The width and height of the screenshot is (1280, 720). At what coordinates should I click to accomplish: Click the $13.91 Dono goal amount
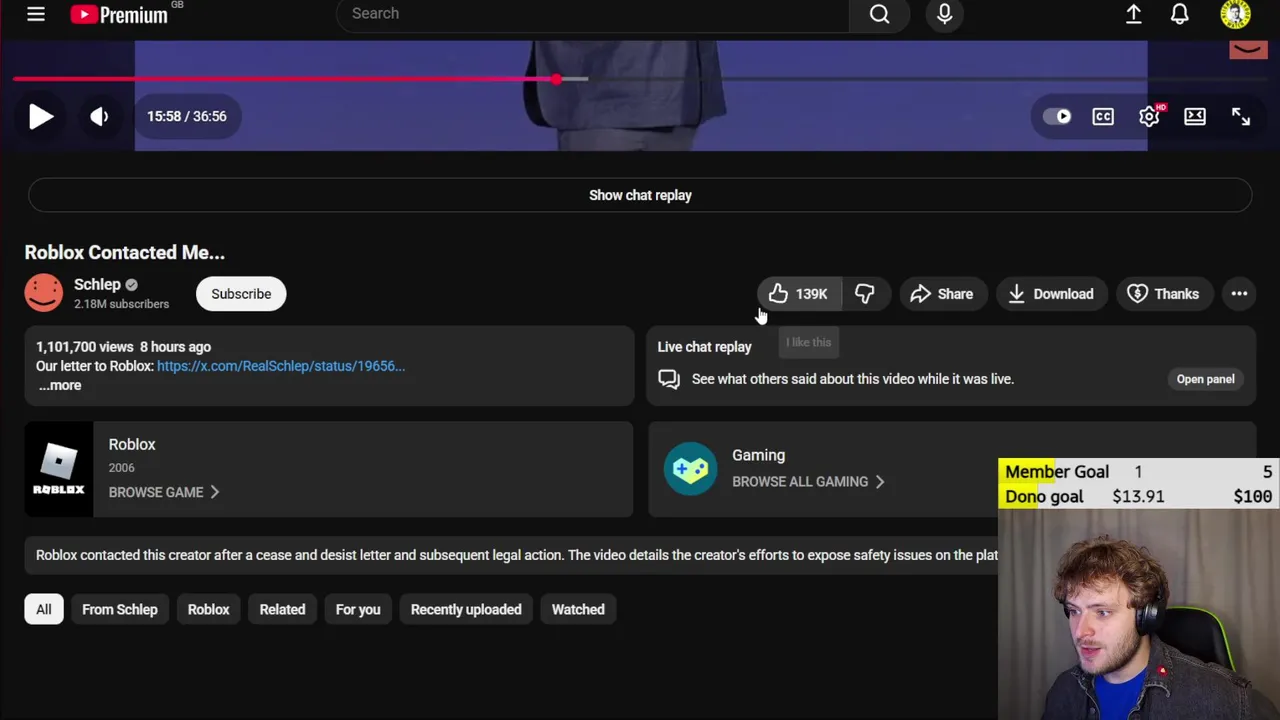click(1139, 497)
